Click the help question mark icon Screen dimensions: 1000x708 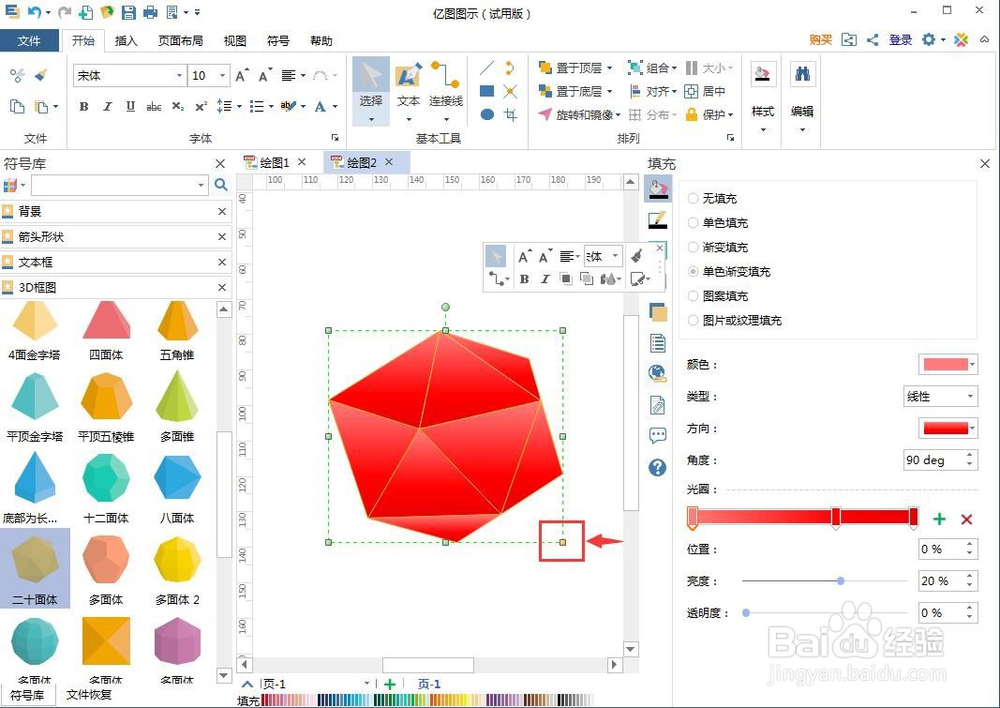click(x=657, y=467)
